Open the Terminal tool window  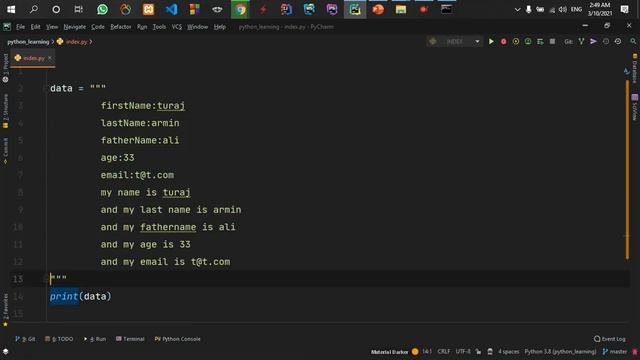tap(130, 339)
